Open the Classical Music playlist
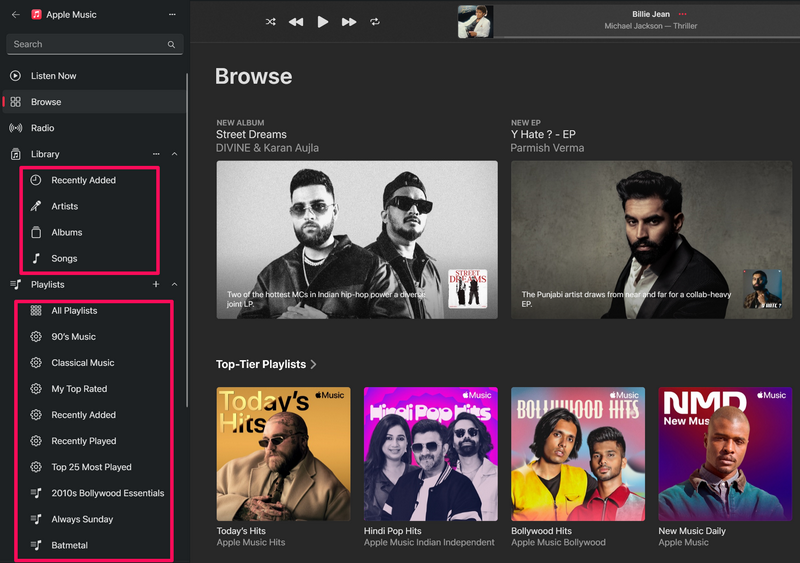Viewport: 800px width, 563px height. 82,363
